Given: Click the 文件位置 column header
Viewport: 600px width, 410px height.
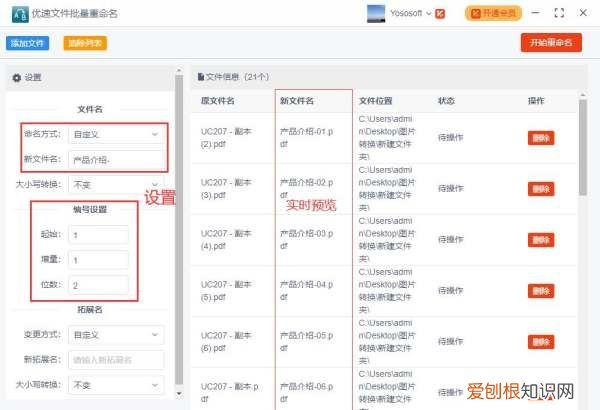Looking at the screenshot, I should click(x=375, y=101).
